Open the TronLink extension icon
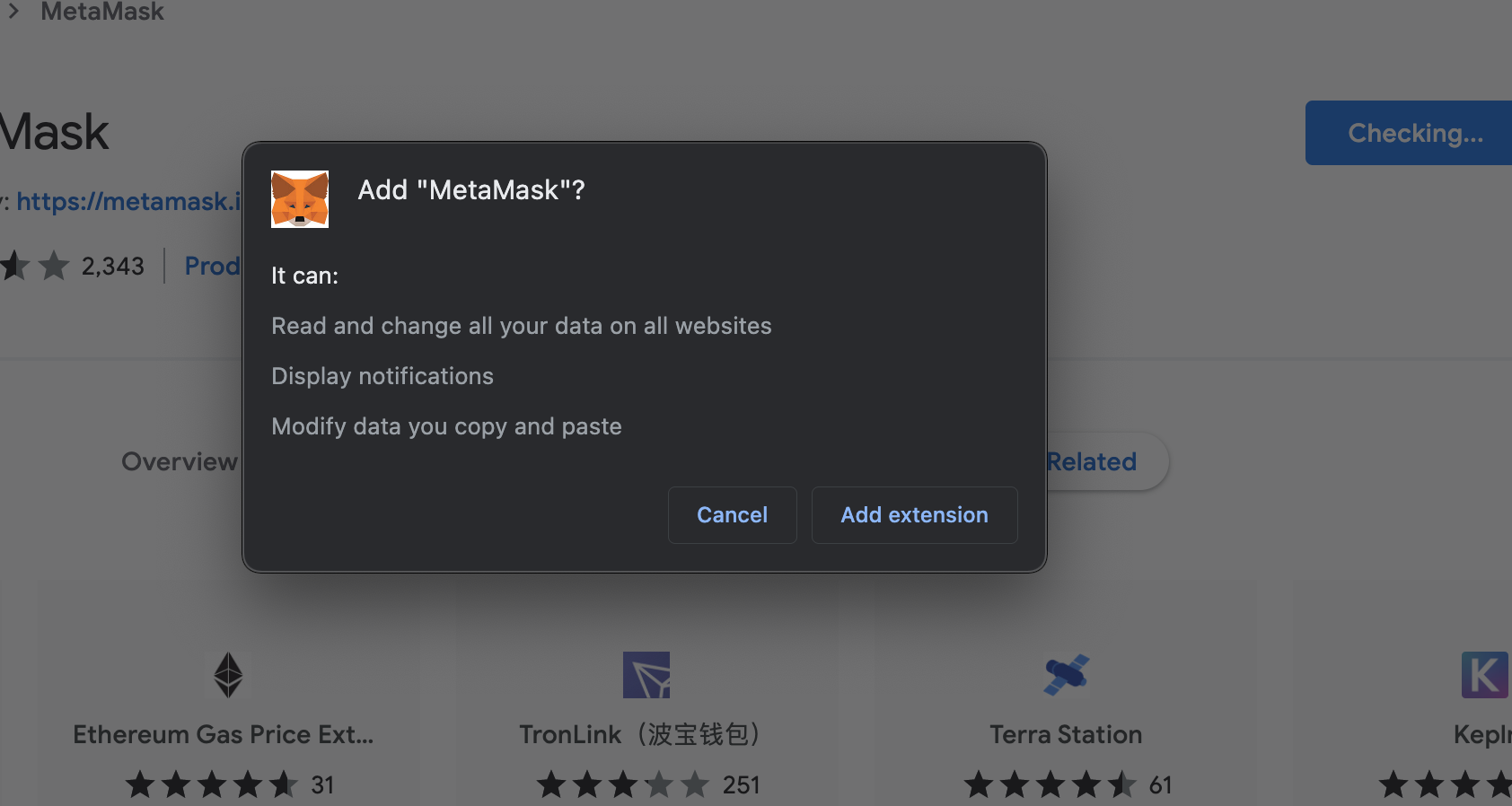 [646, 675]
